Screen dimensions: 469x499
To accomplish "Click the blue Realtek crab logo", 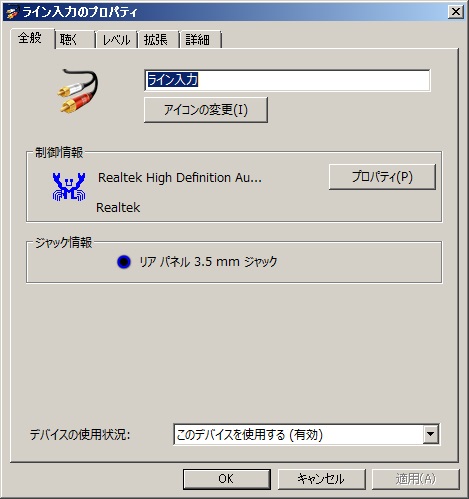I will tap(69, 186).
